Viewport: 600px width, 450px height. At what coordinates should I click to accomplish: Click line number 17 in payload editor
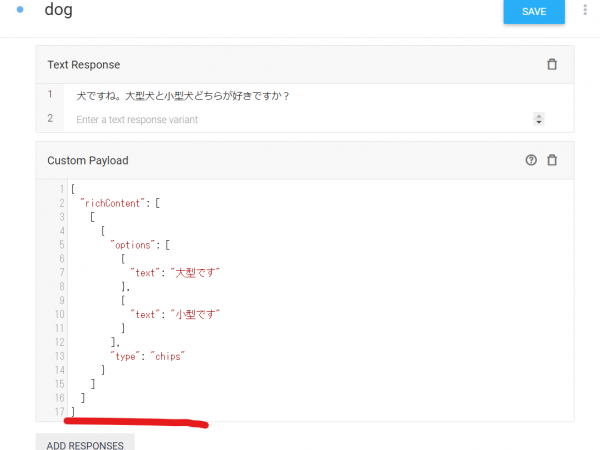tap(60, 412)
